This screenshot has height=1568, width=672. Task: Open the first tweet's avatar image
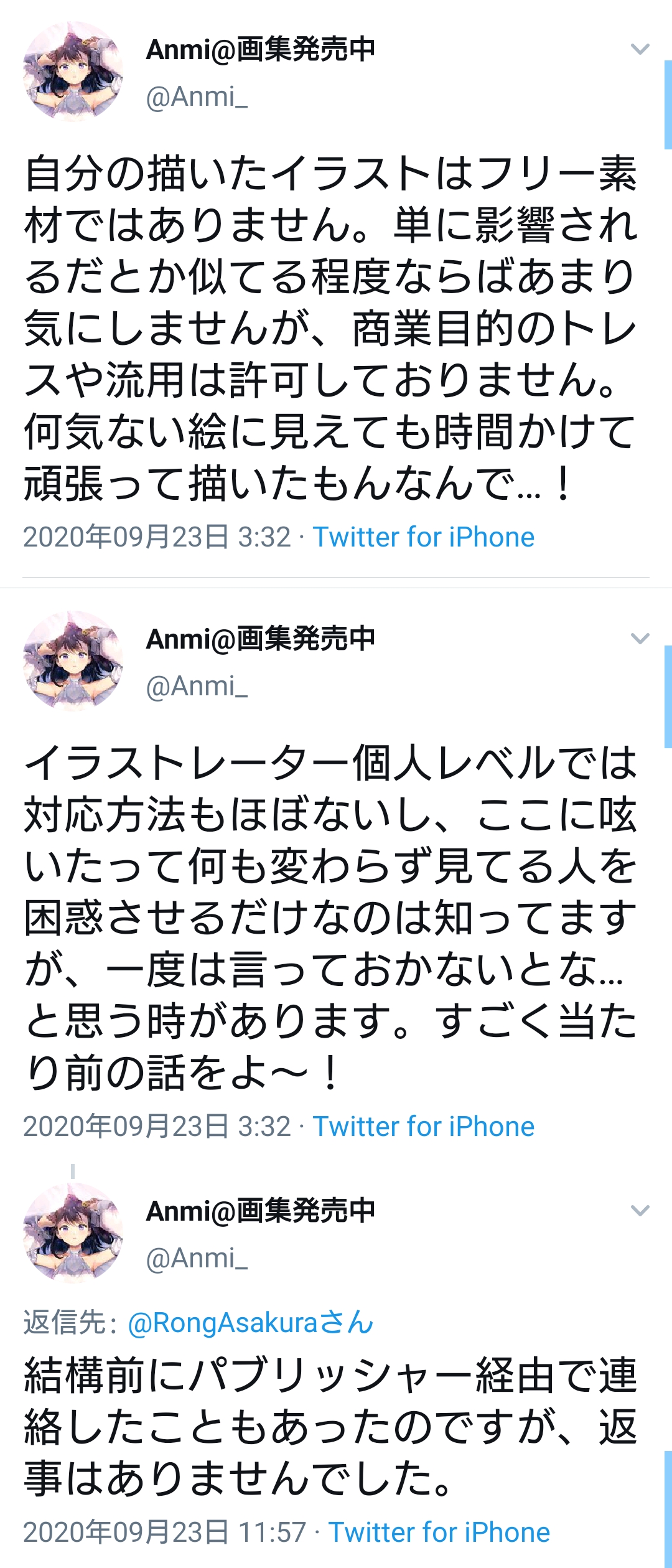73,72
